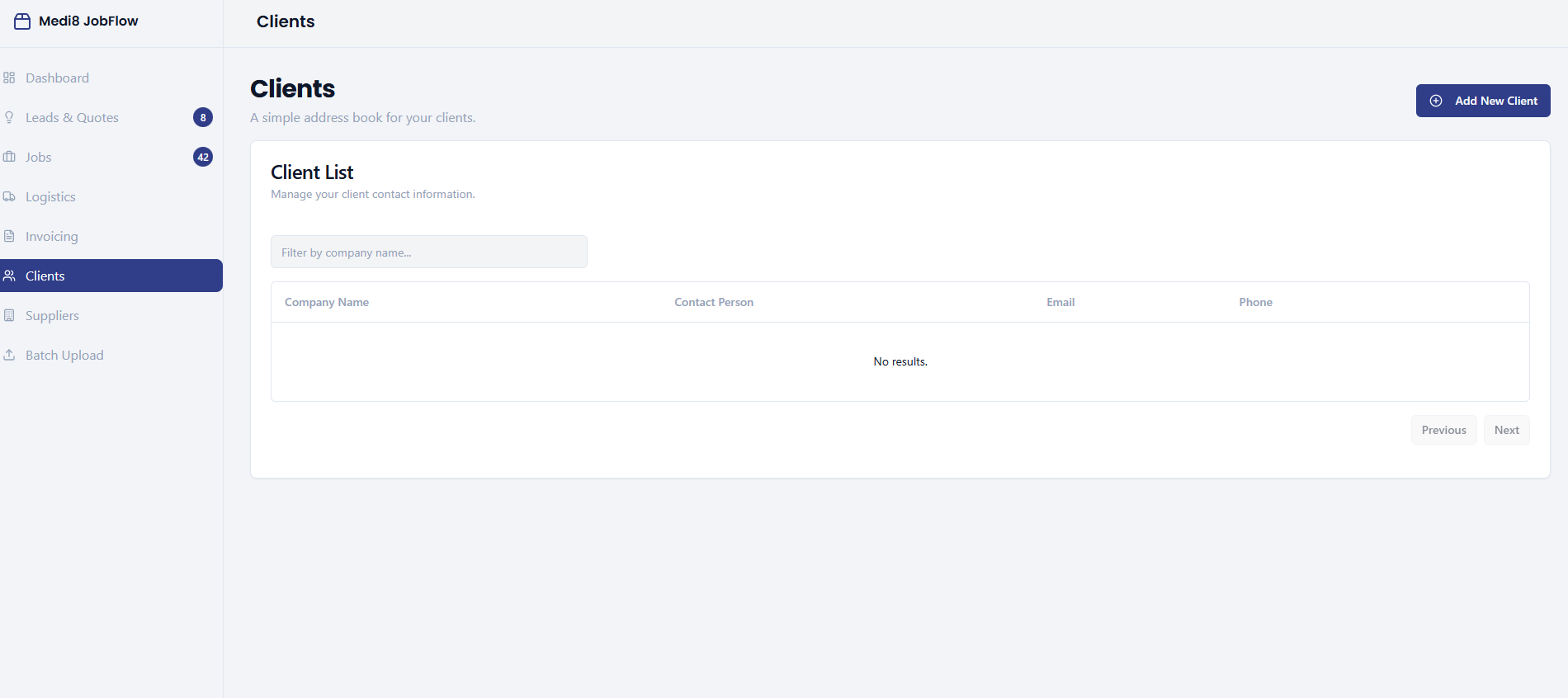
Task: Click the Medi8 JobFlow logo icon
Action: tap(22, 21)
